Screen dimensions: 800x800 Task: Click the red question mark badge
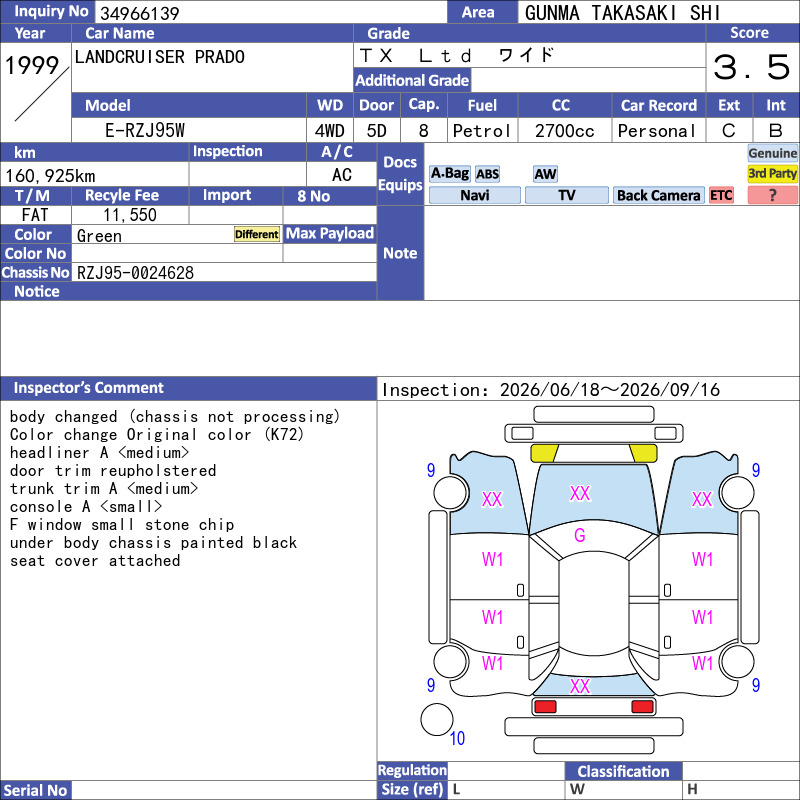pos(772,195)
